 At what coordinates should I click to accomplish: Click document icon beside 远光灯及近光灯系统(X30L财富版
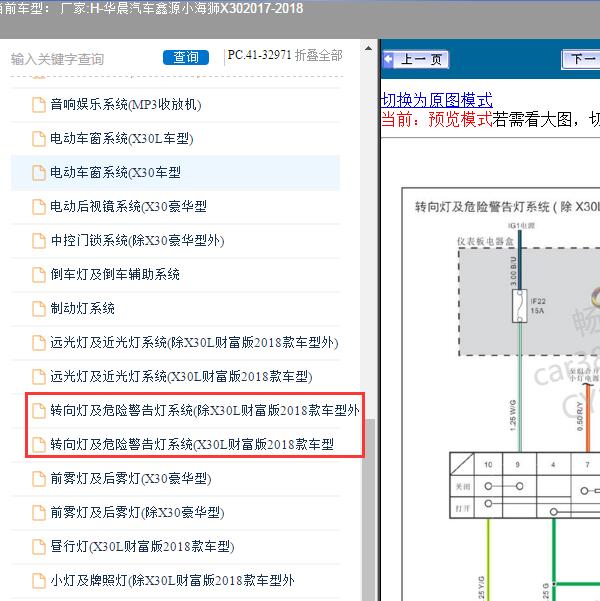(x=39, y=377)
